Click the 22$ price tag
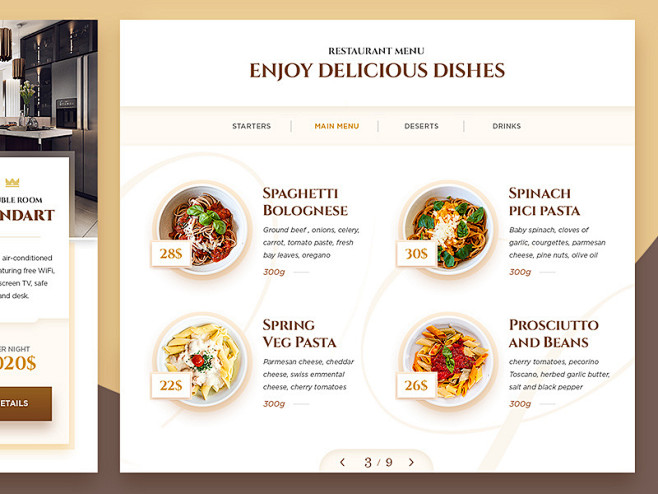Viewport: 658px width, 494px height. point(171,385)
